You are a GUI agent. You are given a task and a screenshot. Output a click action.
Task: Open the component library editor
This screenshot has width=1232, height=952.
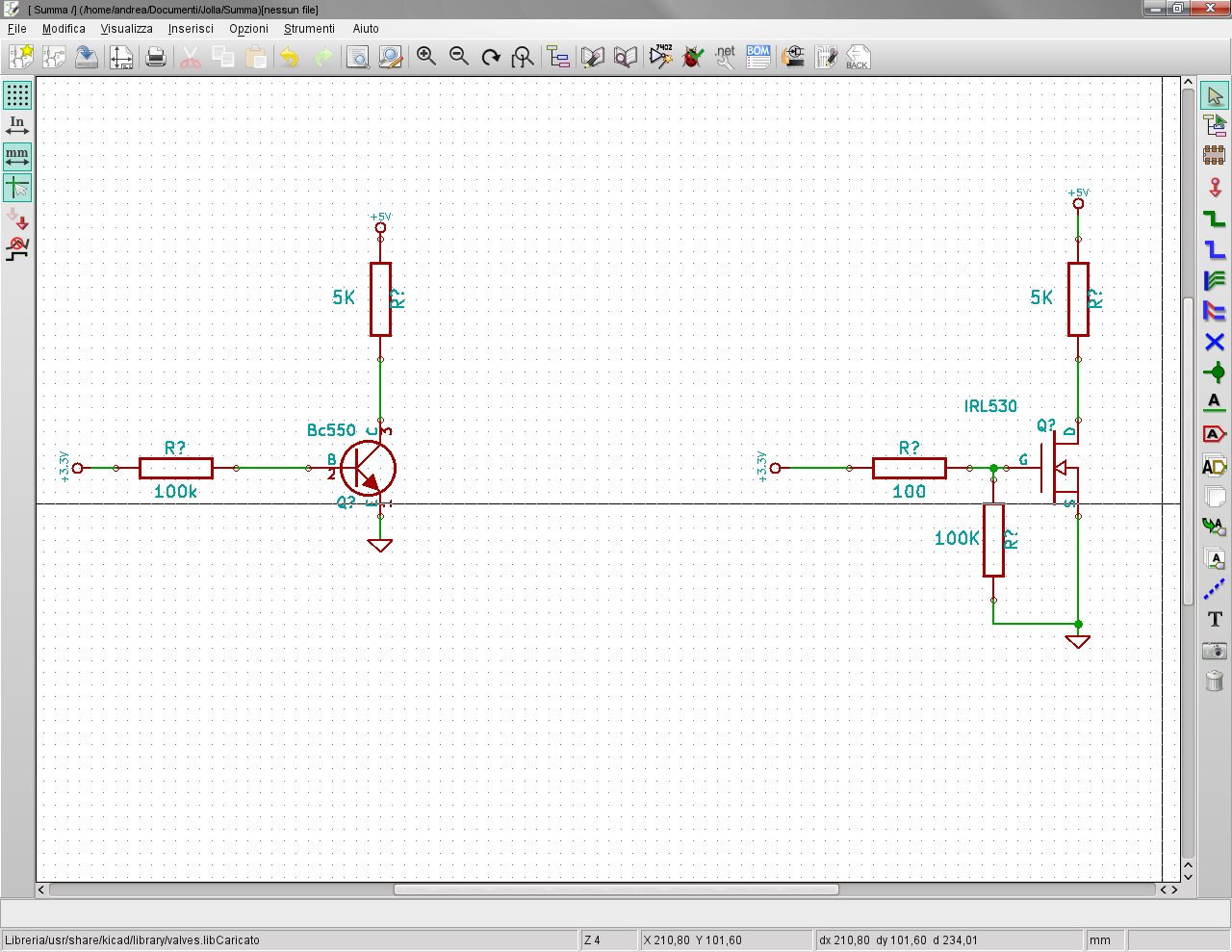(x=592, y=57)
